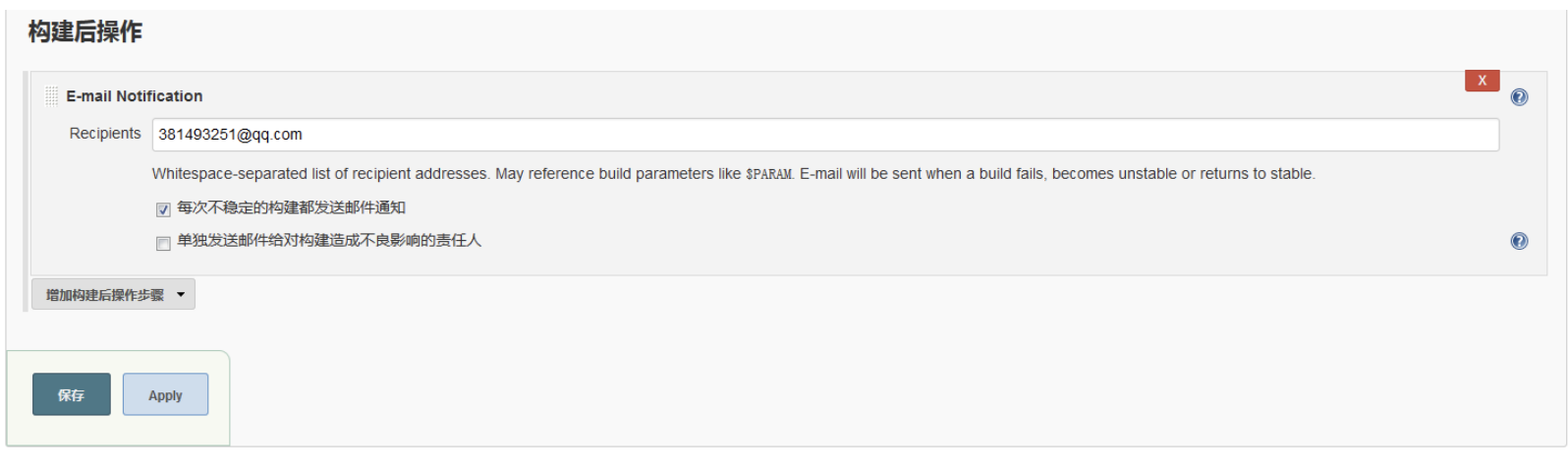Screen dimensions: 1568x472
Task: Click the arrow on 增加构建后操作步骤 button
Action: pos(181,294)
